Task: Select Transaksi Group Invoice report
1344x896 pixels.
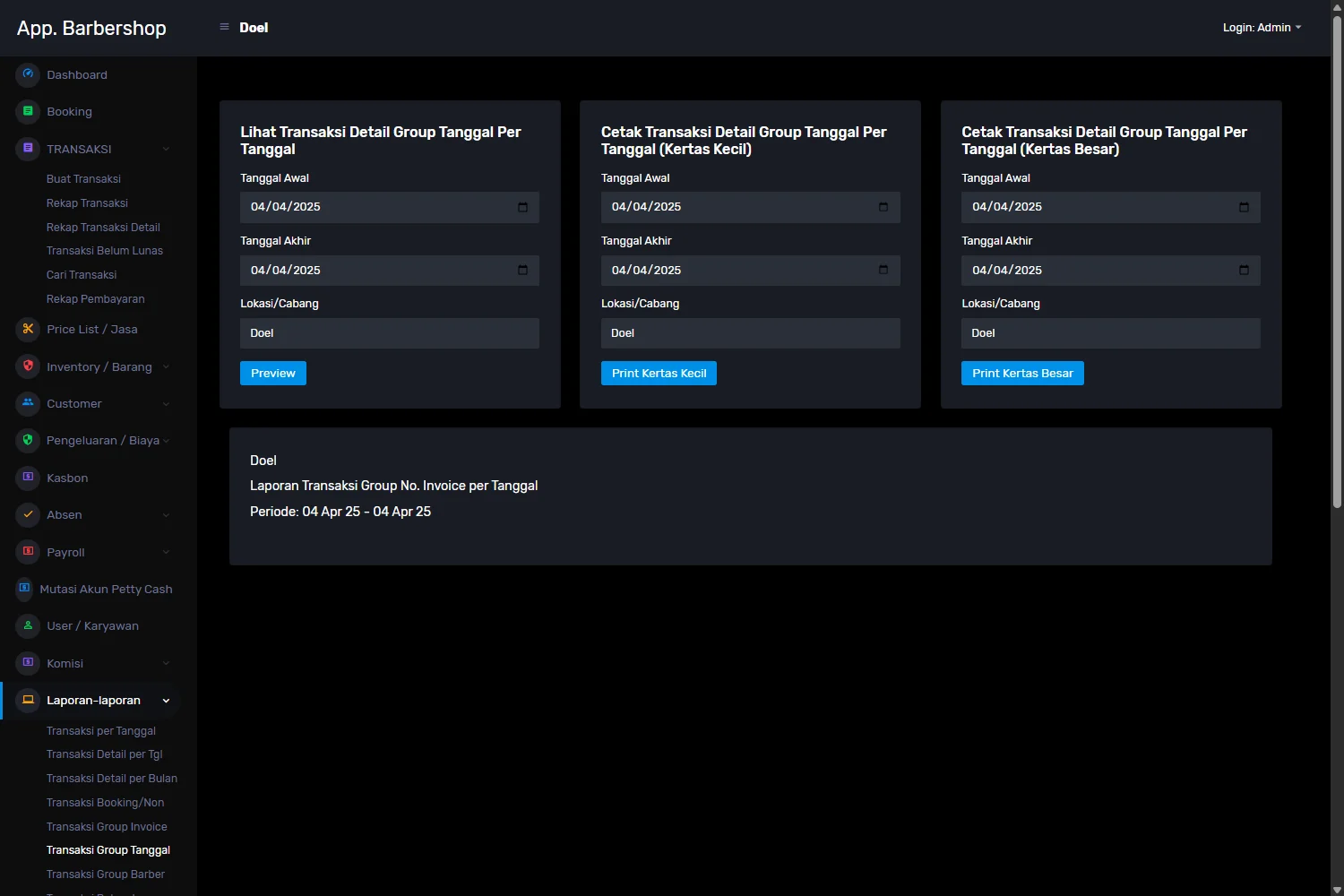Action: (107, 826)
